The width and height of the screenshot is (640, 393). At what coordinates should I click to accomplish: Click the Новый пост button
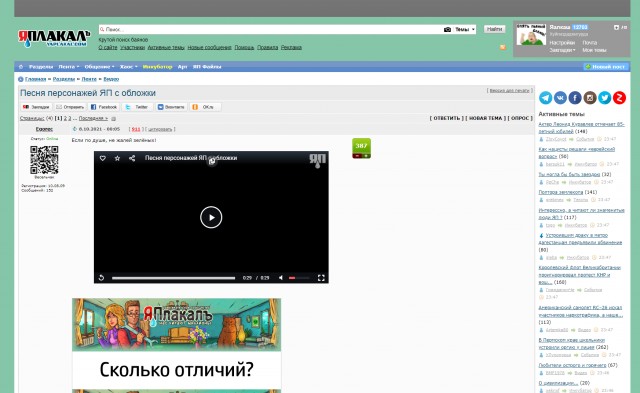(x=605, y=67)
